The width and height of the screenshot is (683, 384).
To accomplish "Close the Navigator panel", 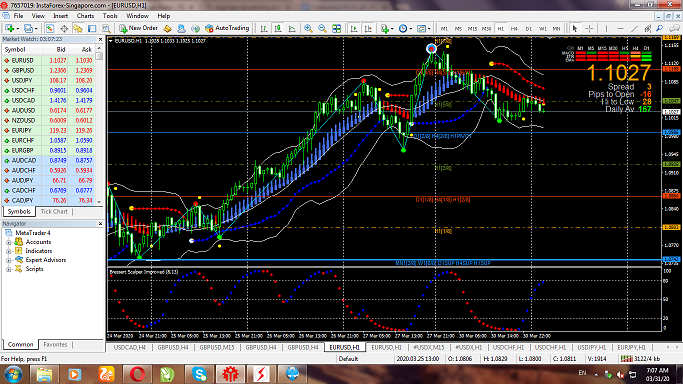I will pos(100,224).
